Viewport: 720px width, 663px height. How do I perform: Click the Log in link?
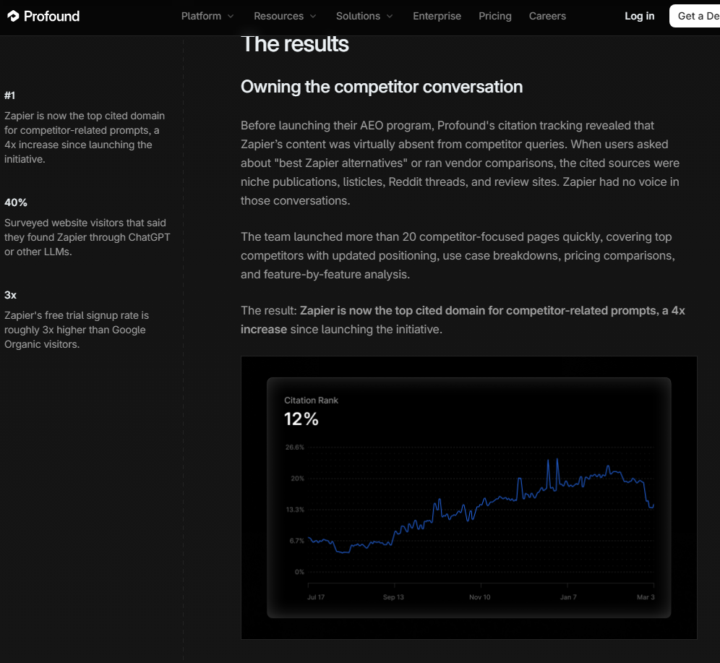[639, 16]
